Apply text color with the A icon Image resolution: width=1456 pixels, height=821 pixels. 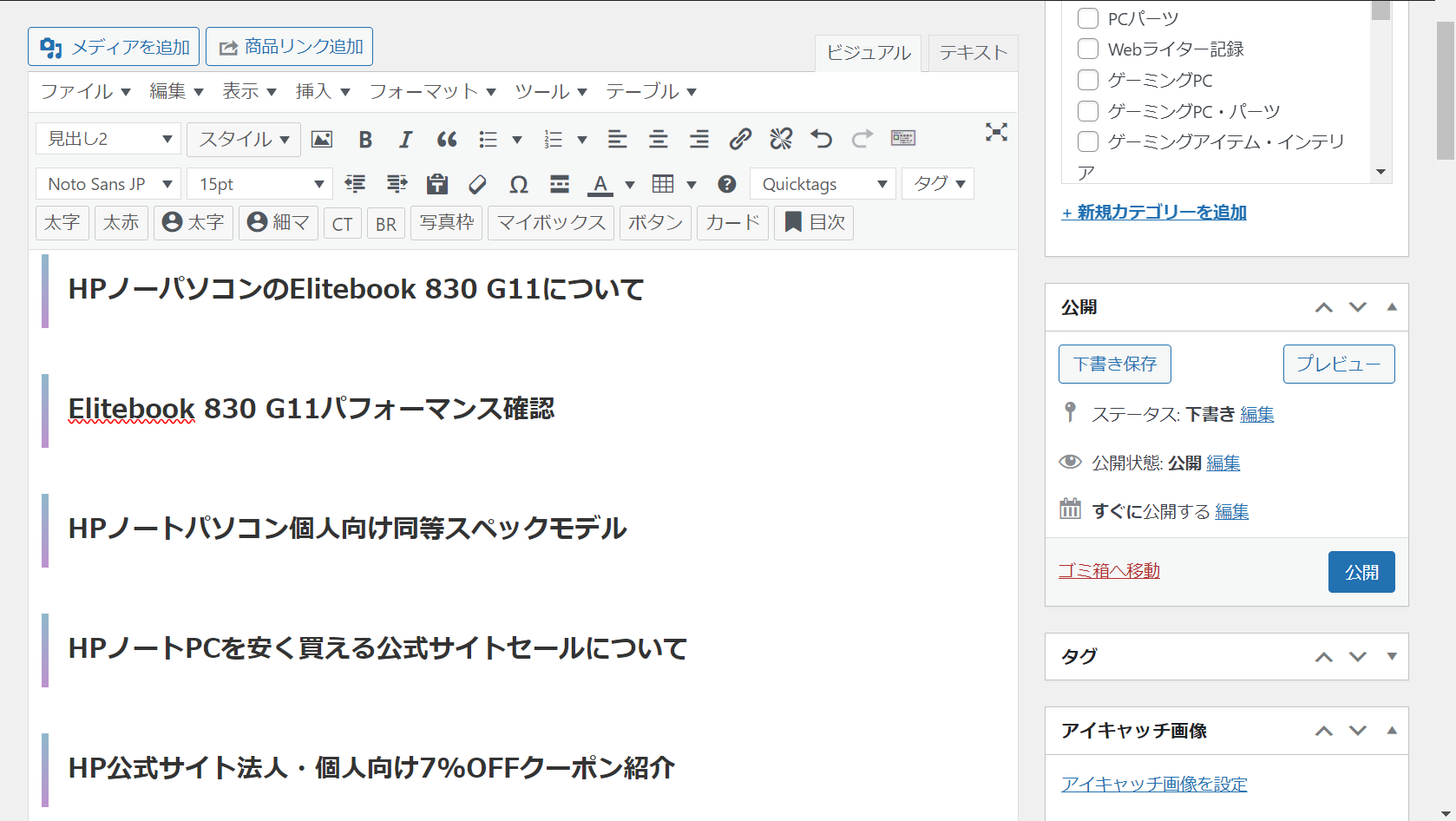tap(600, 184)
